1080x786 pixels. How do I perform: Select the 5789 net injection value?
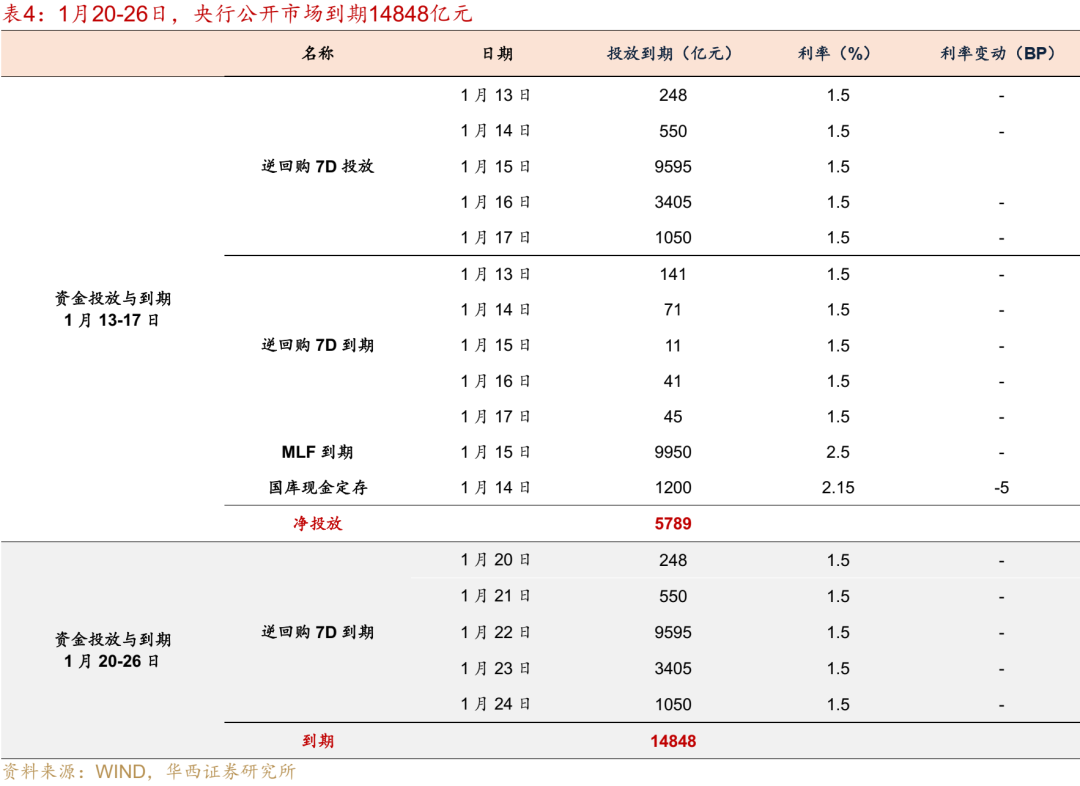point(672,523)
